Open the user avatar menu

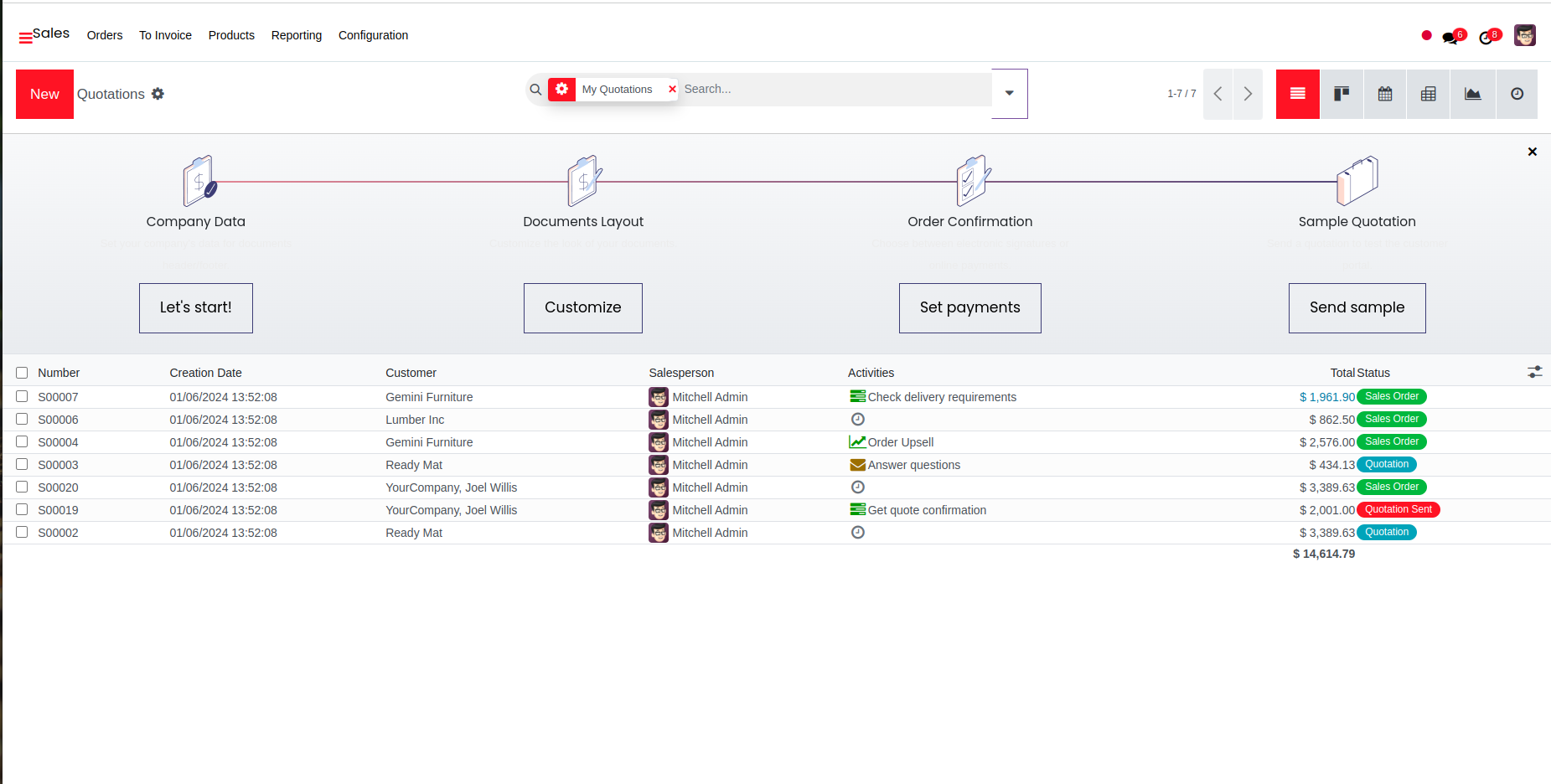[1524, 35]
